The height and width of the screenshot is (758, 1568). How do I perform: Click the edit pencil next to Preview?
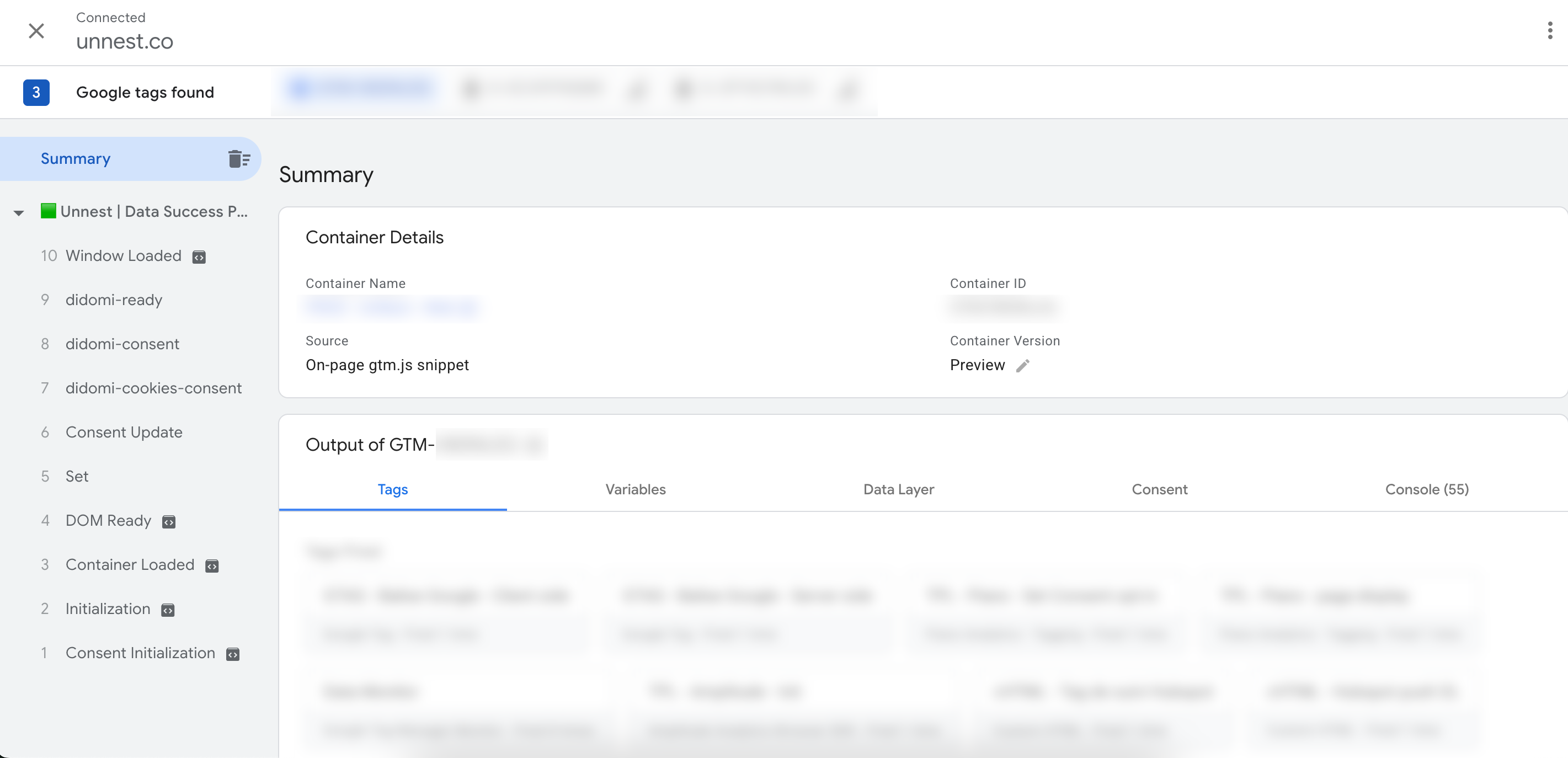pyautogui.click(x=1022, y=365)
